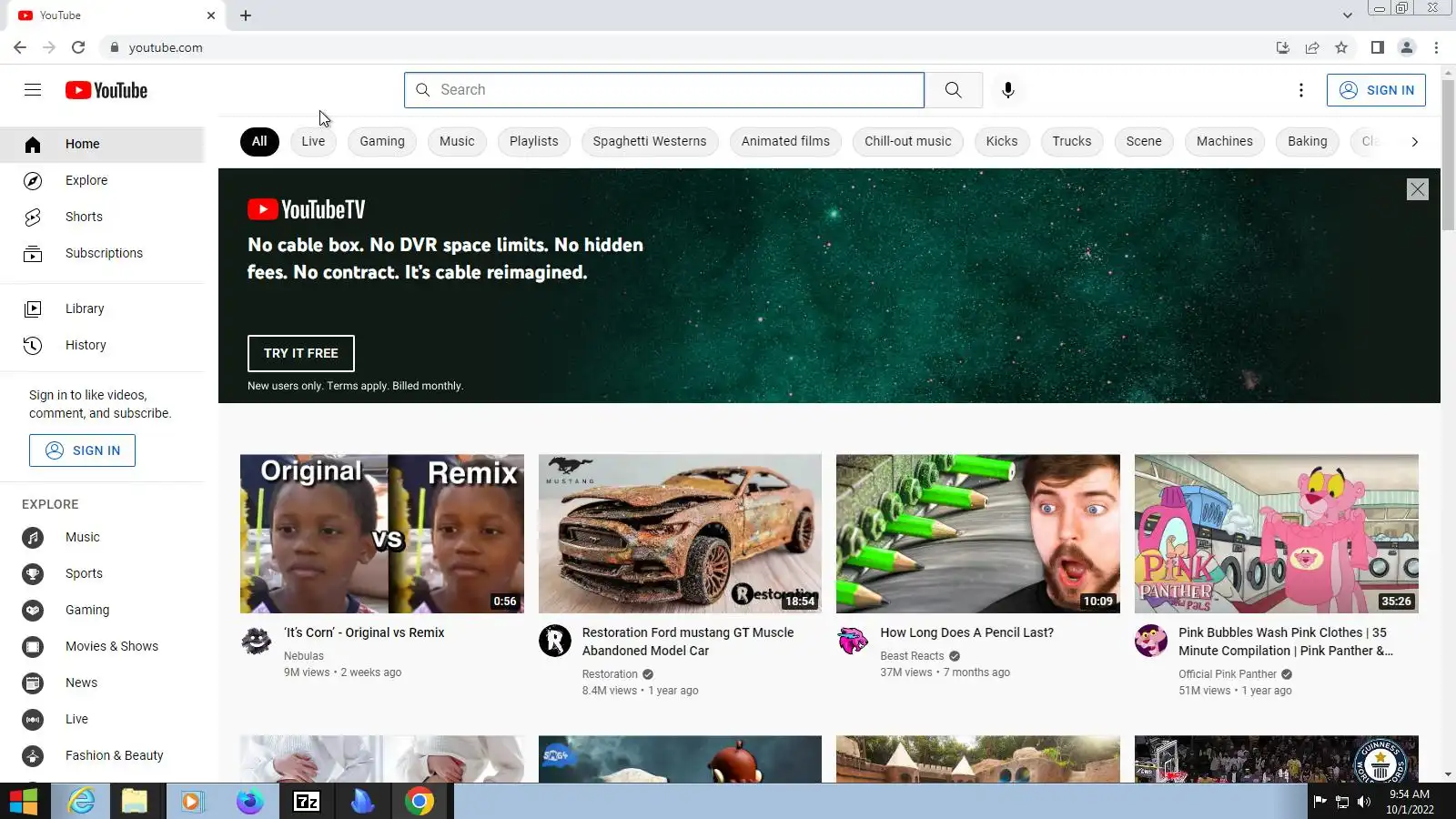Browse News in the Explore section
The height and width of the screenshot is (819, 1456).
point(102,682)
